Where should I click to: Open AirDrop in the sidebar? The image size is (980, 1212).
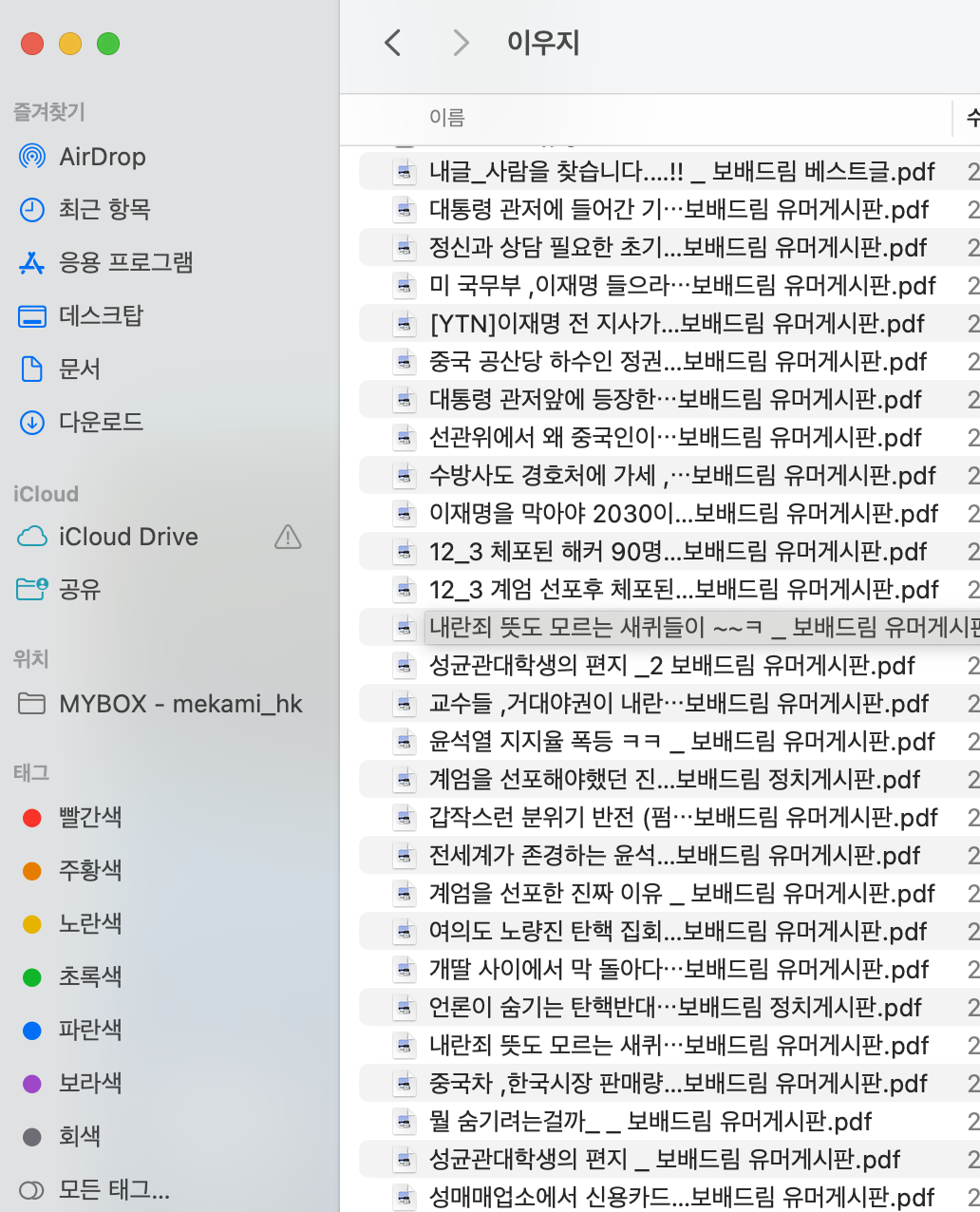[x=103, y=157]
